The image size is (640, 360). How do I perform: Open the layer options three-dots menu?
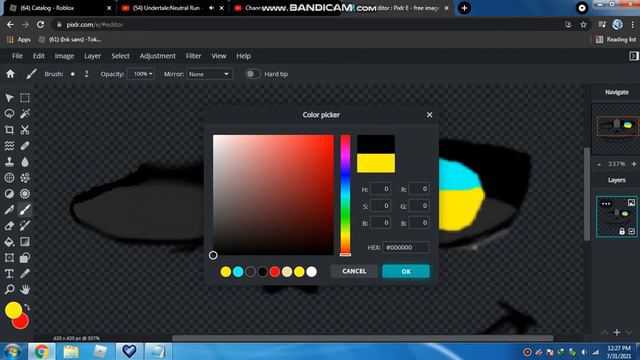click(x=606, y=203)
